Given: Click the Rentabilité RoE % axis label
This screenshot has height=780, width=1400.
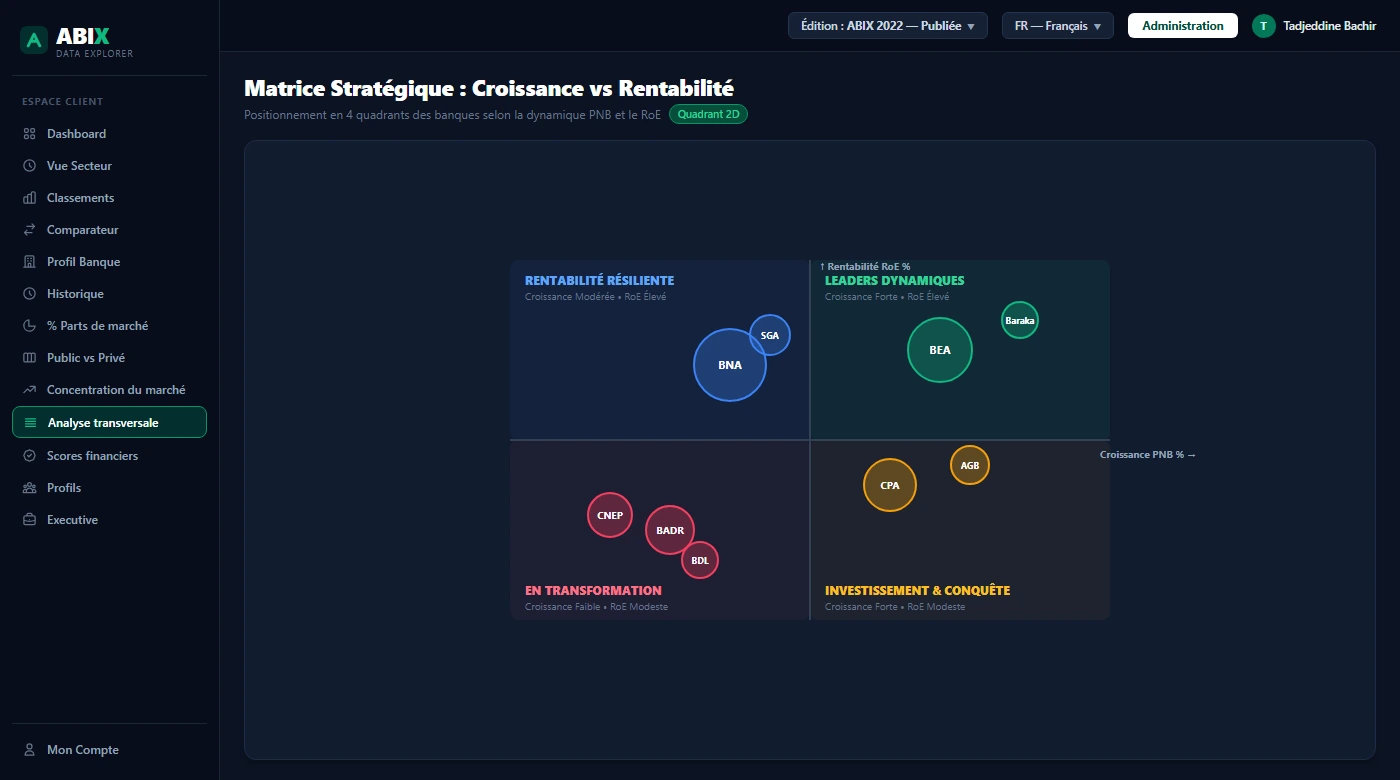Looking at the screenshot, I should 865,266.
